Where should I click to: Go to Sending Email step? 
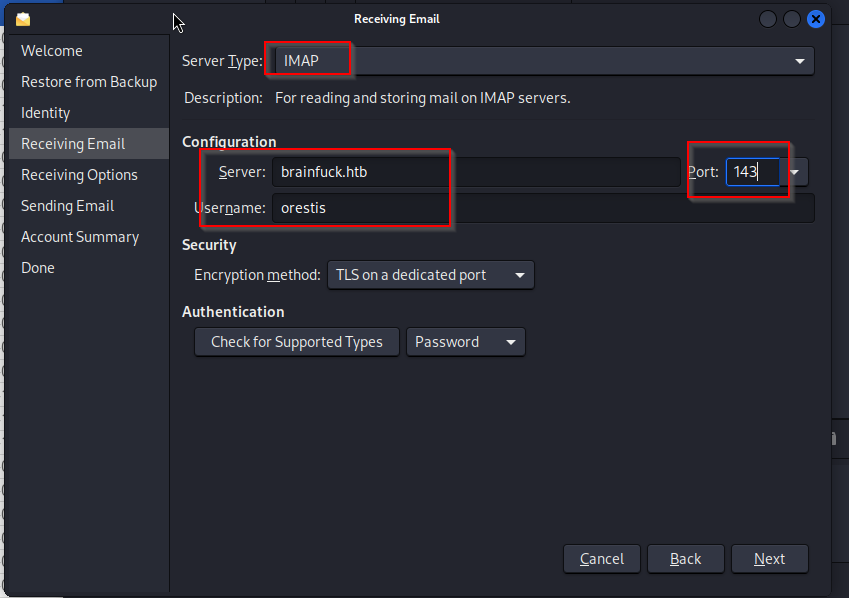(68, 206)
